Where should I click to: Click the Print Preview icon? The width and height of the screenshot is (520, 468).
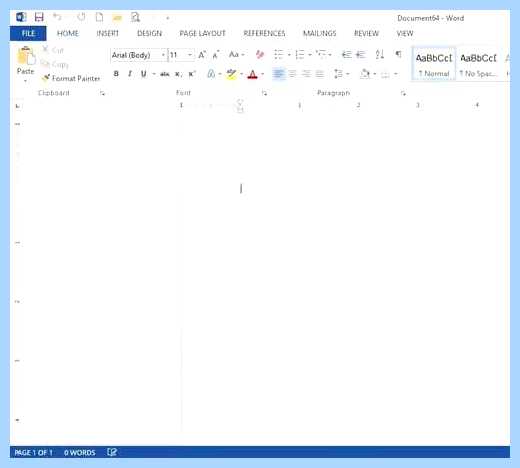[x=135, y=17]
